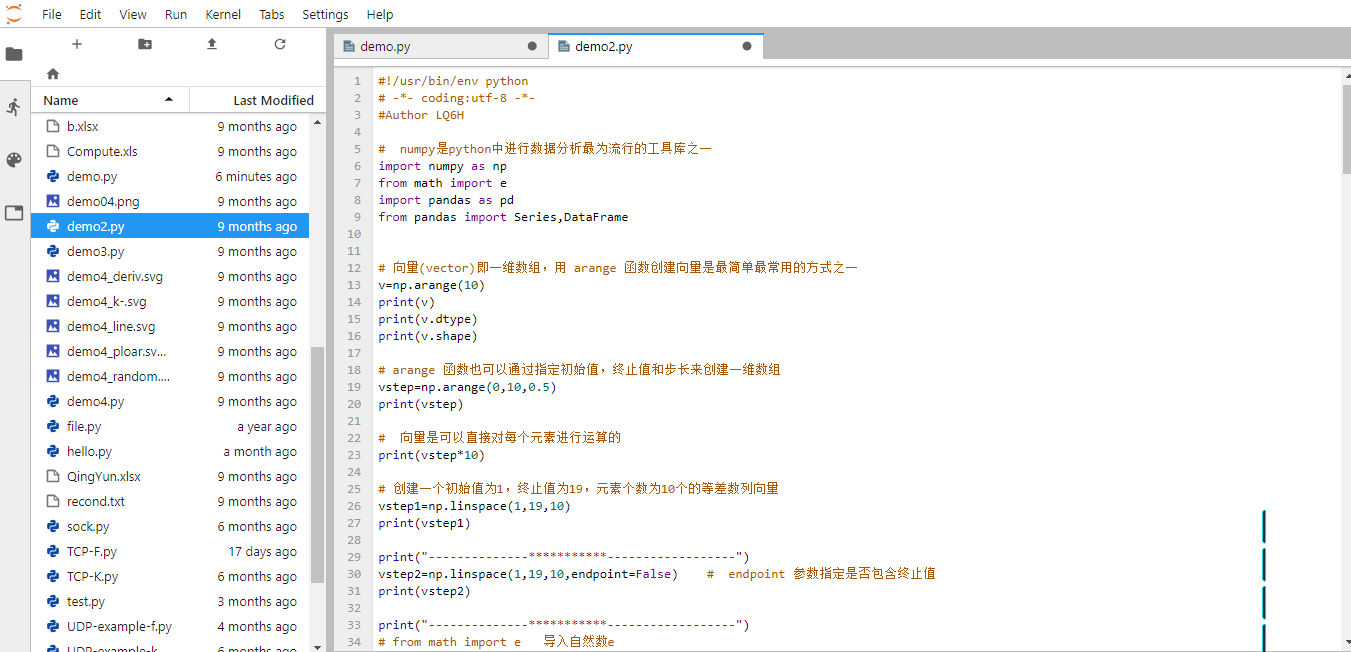Close the unsaved demo.py tab via dot
This screenshot has height=652, width=1351.
point(532,46)
